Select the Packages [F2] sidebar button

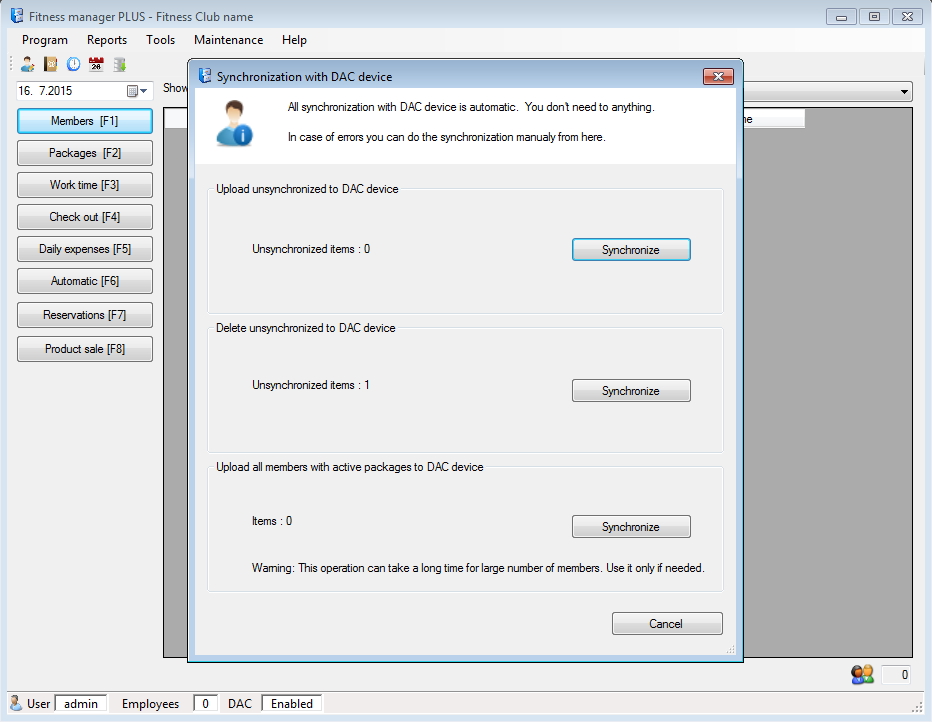(x=85, y=153)
